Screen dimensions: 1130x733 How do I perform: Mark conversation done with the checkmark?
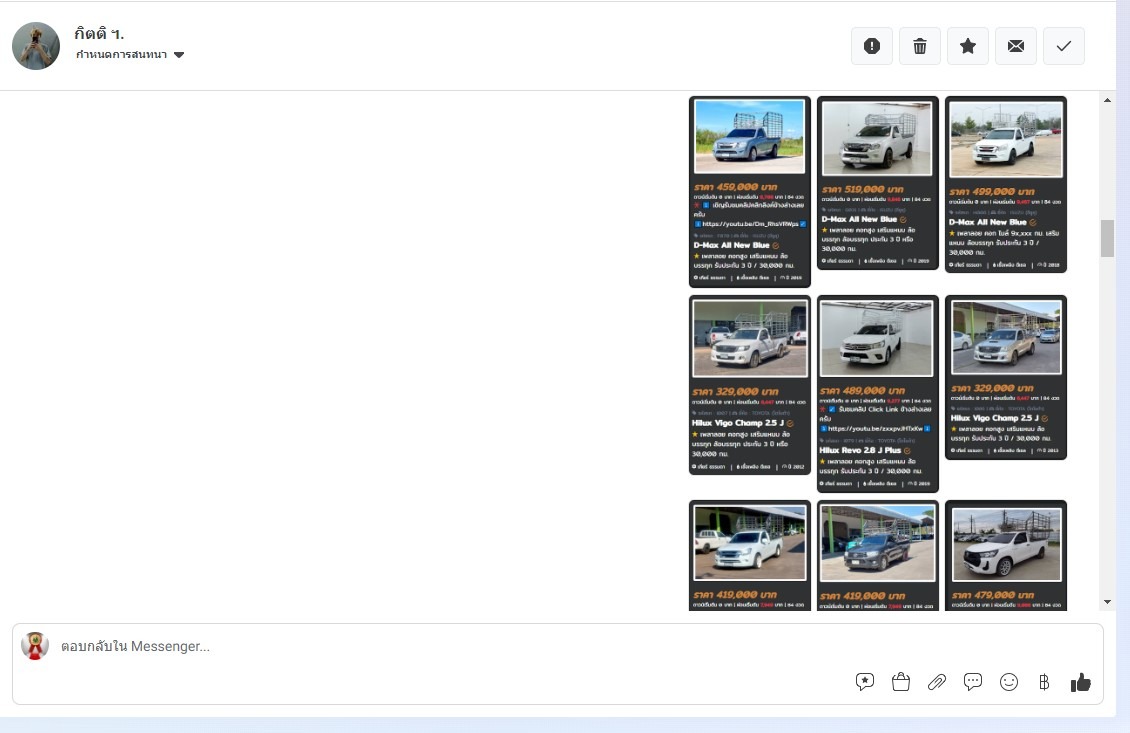1064,46
